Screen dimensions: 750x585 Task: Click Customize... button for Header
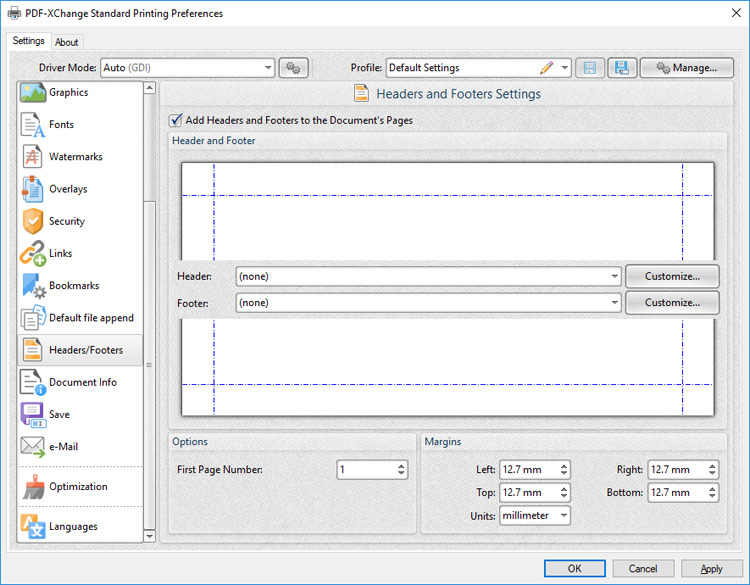[672, 276]
